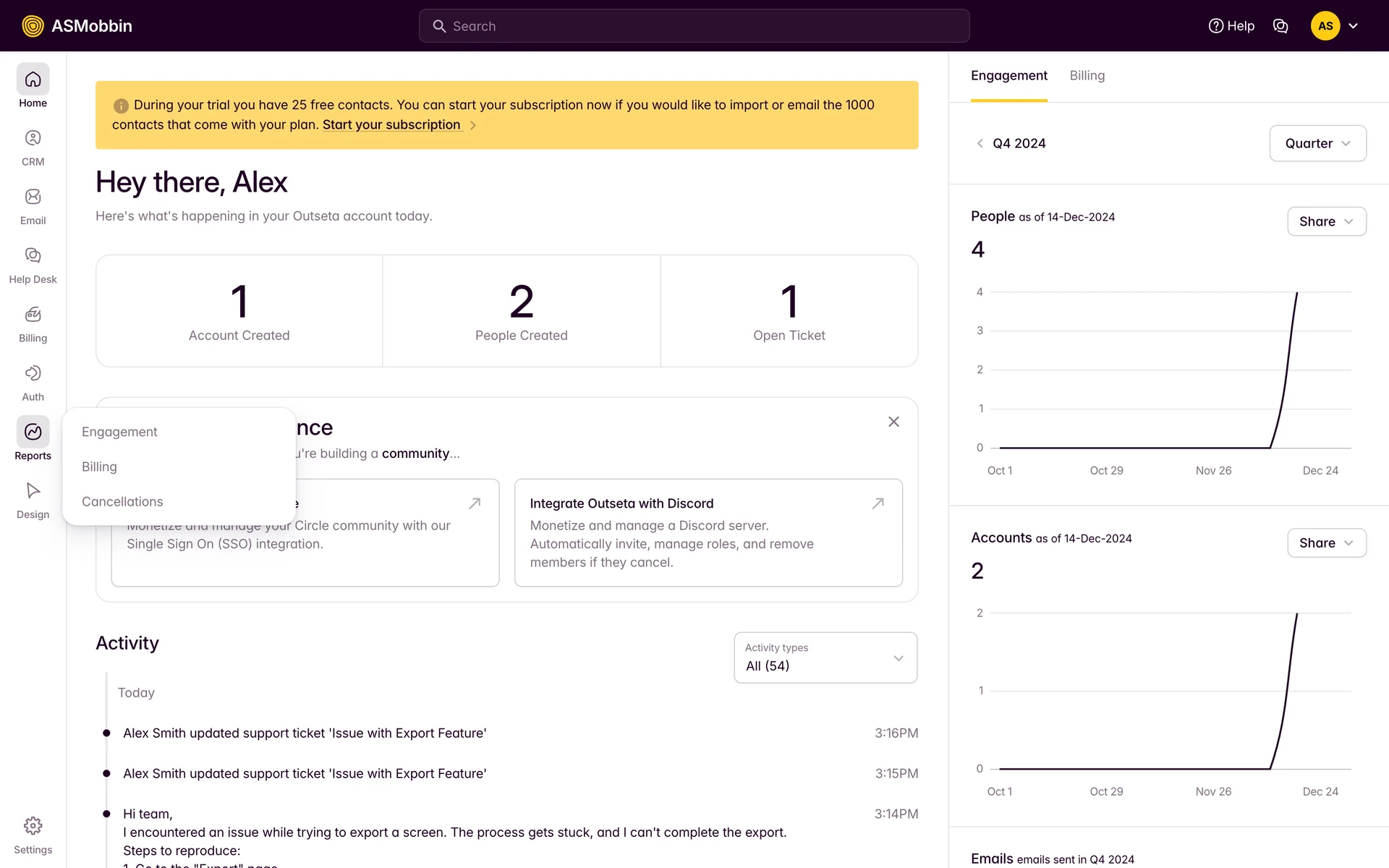This screenshot has height=868, width=1389.
Task: Click the Start your subscription link
Action: tap(391, 124)
